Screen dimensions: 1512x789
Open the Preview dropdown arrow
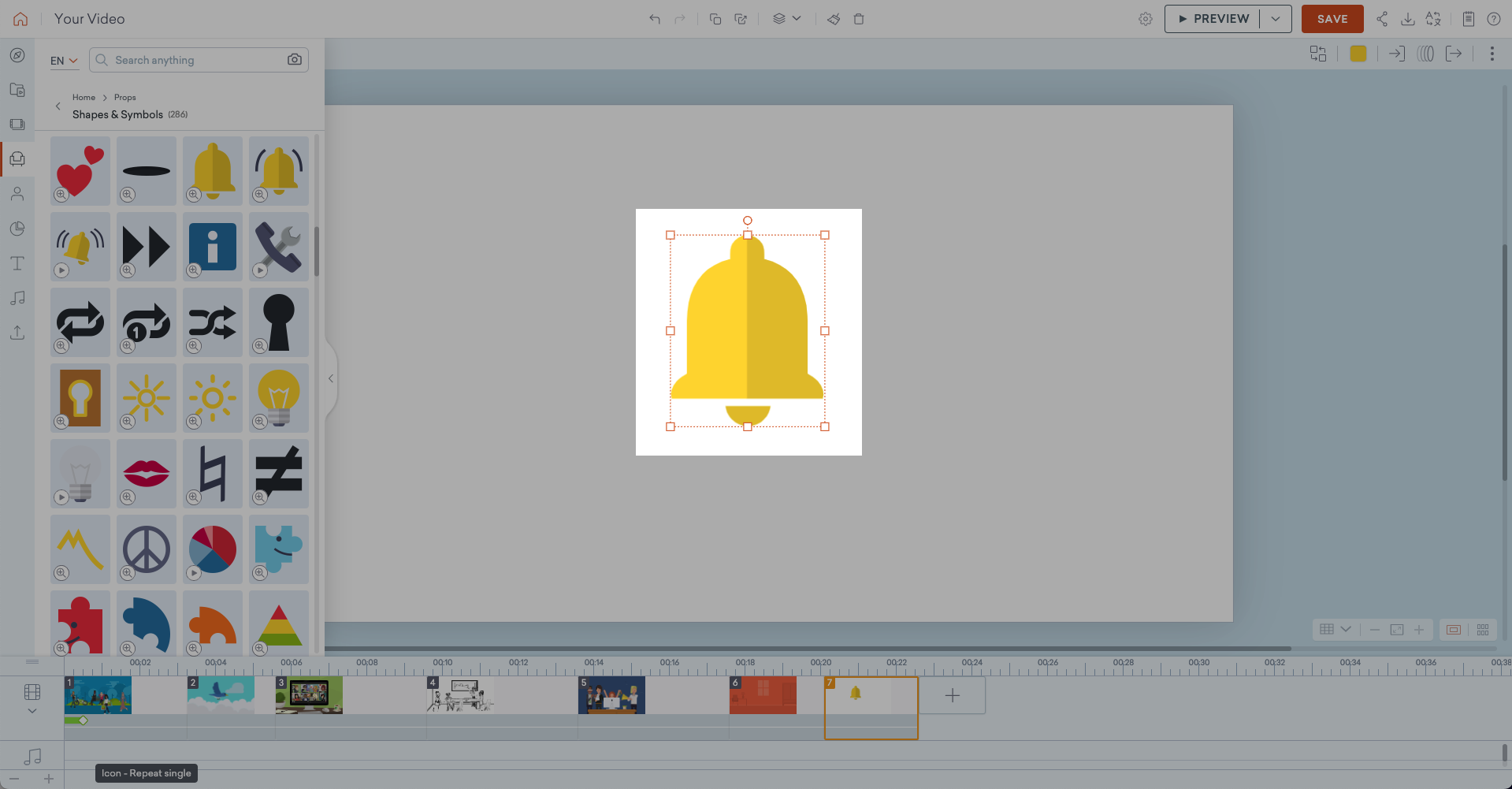1276,18
